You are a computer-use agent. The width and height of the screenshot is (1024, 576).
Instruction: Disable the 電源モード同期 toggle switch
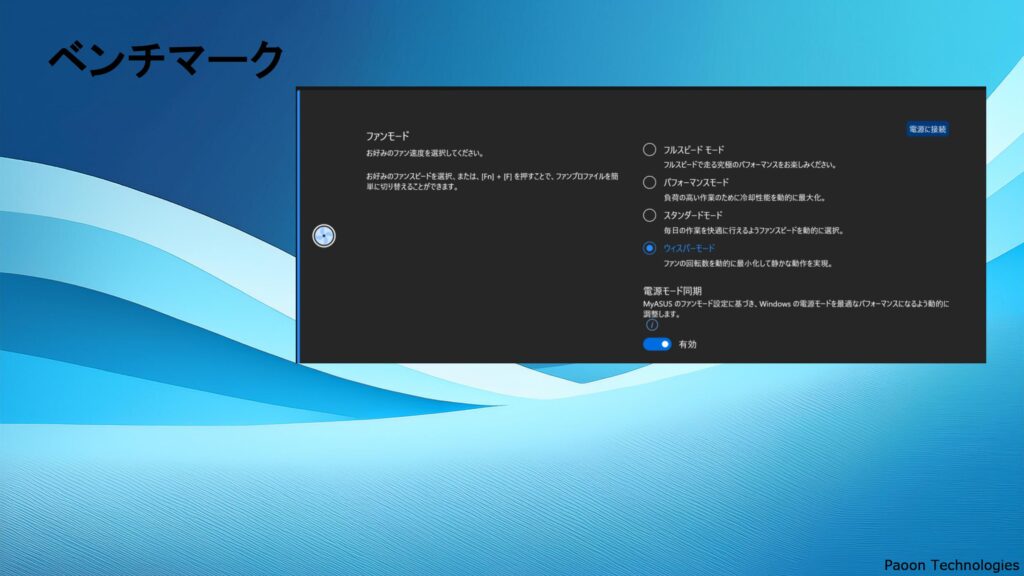(657, 344)
